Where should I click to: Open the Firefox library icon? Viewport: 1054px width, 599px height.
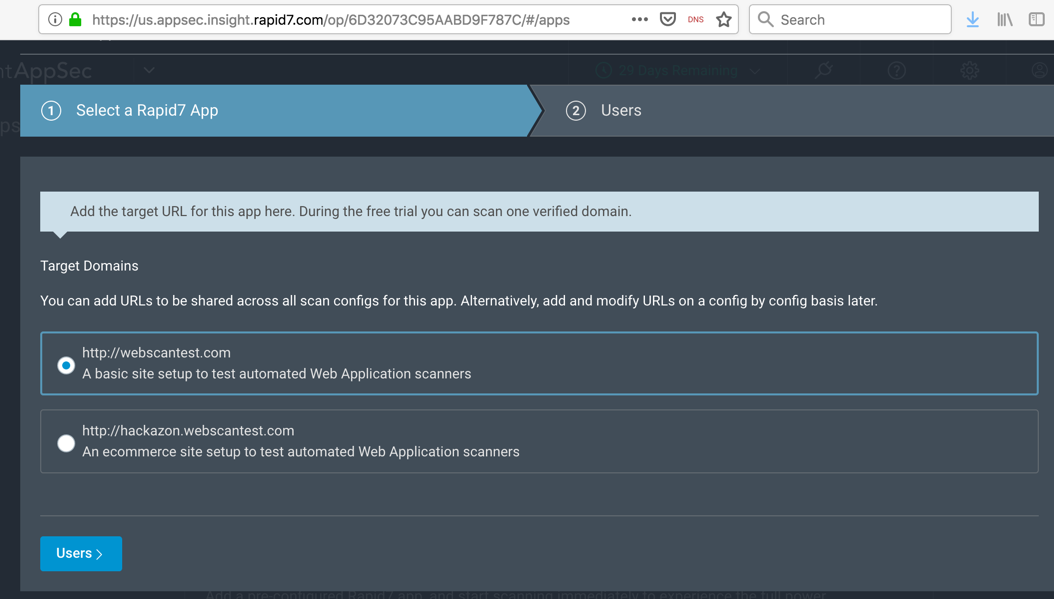click(x=1004, y=19)
